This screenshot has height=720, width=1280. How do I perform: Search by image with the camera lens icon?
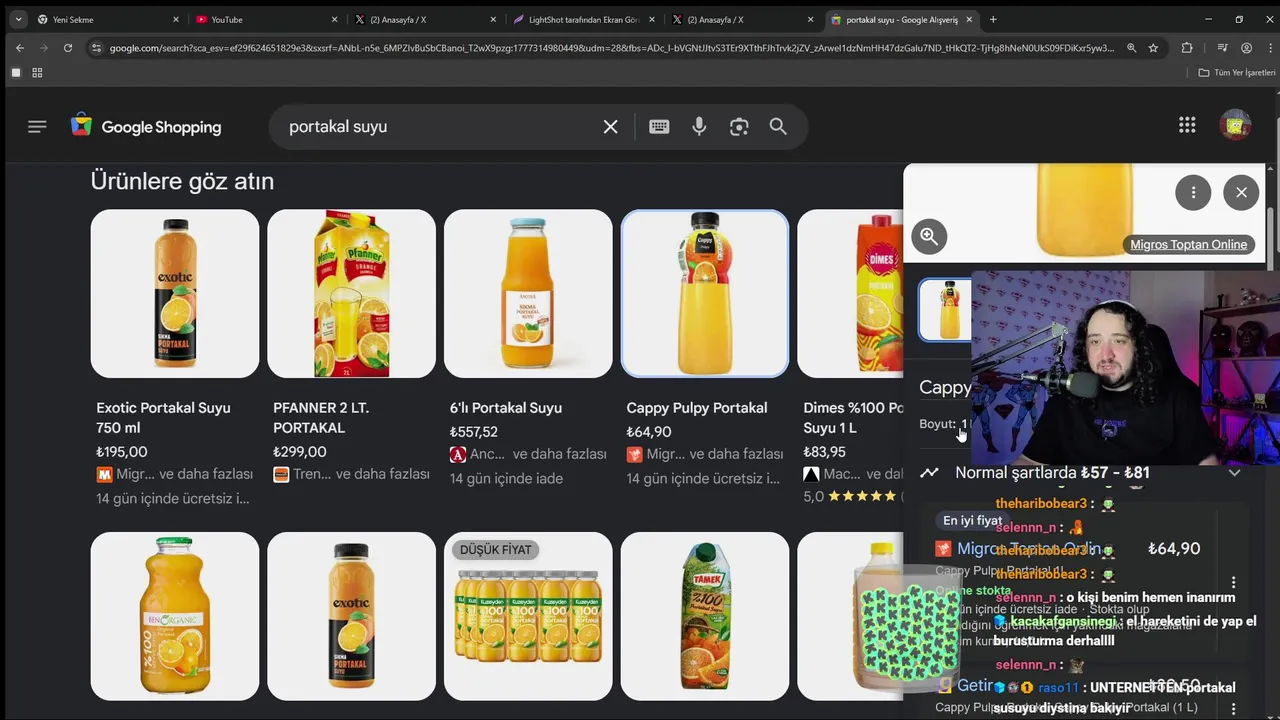[739, 127]
